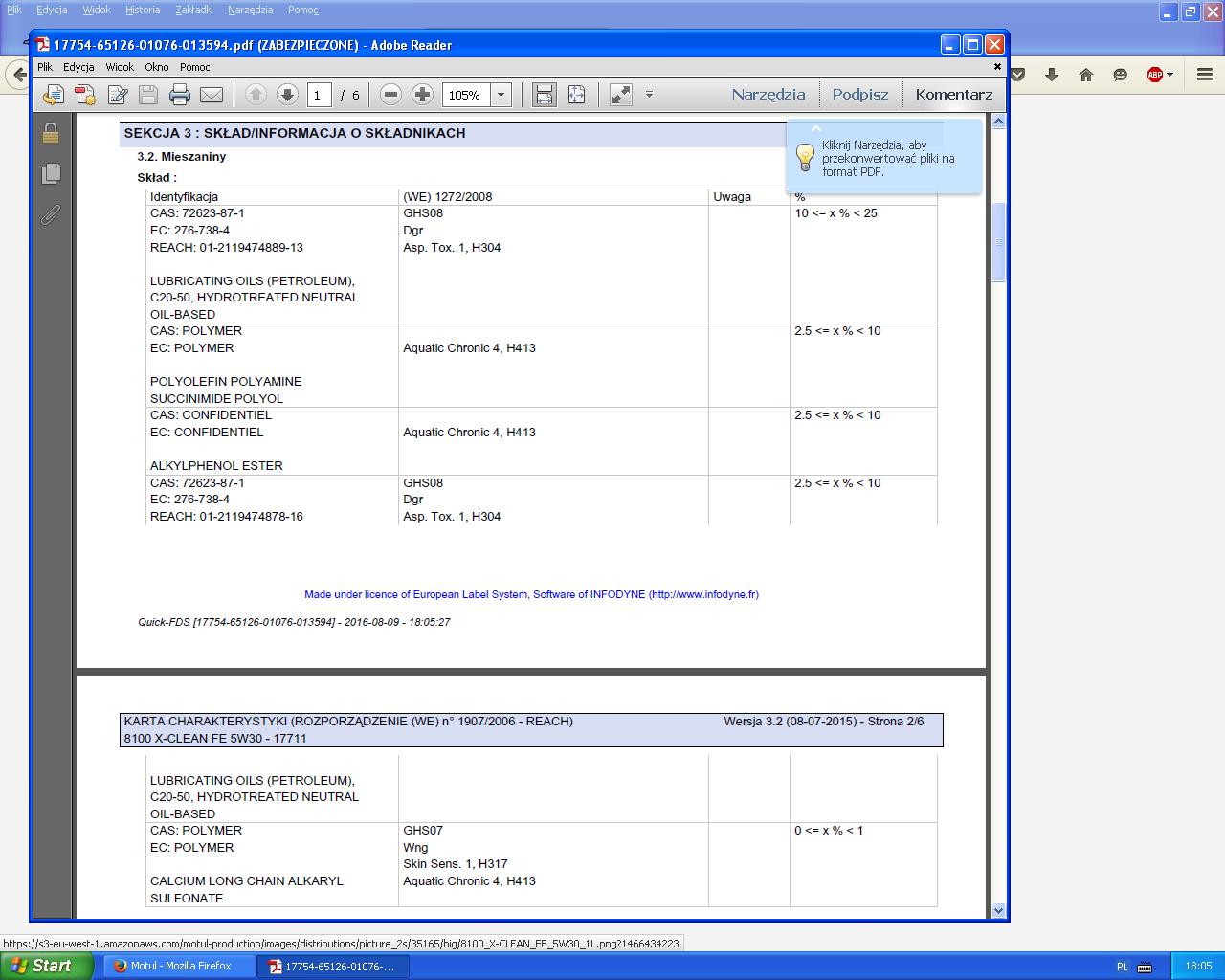Open Narzędzia menu in Firefox menu bar
The image size is (1225, 980).
251,10
